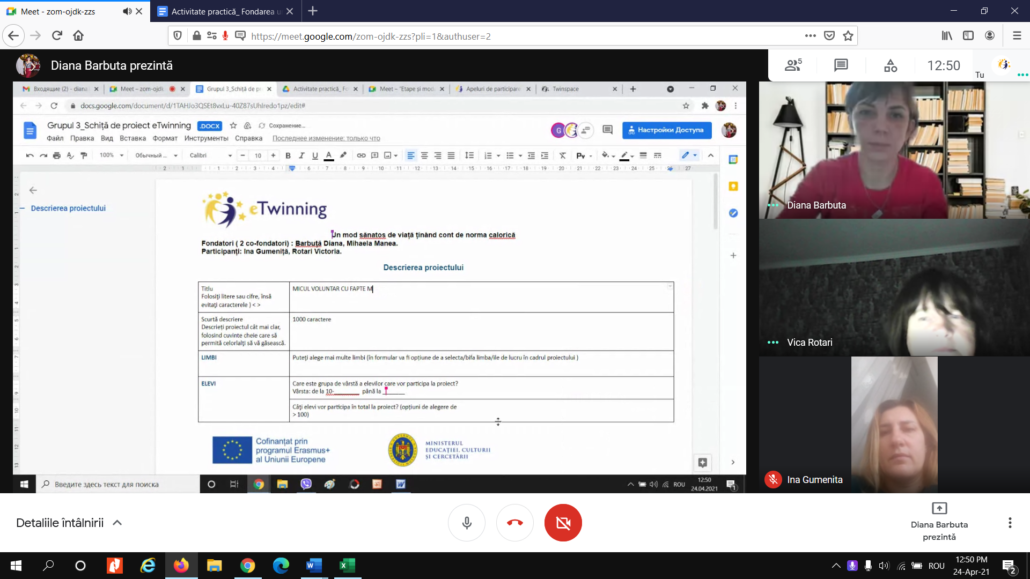The height and width of the screenshot is (579, 1030).
Task: Bookmark this page with the star icon
Action: click(x=848, y=35)
